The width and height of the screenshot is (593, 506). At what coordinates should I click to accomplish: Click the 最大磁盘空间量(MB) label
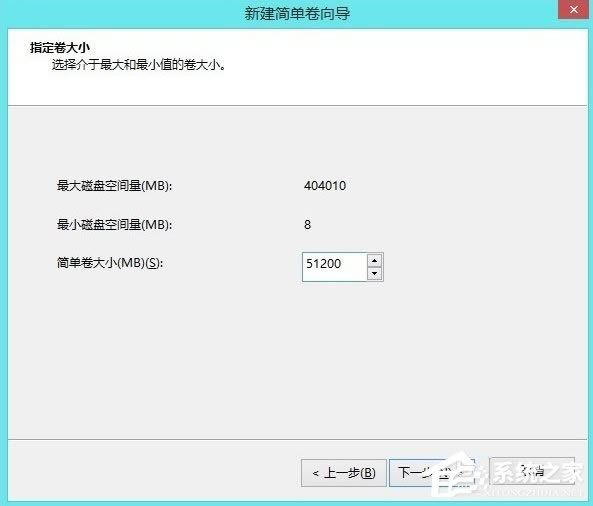pos(114,186)
